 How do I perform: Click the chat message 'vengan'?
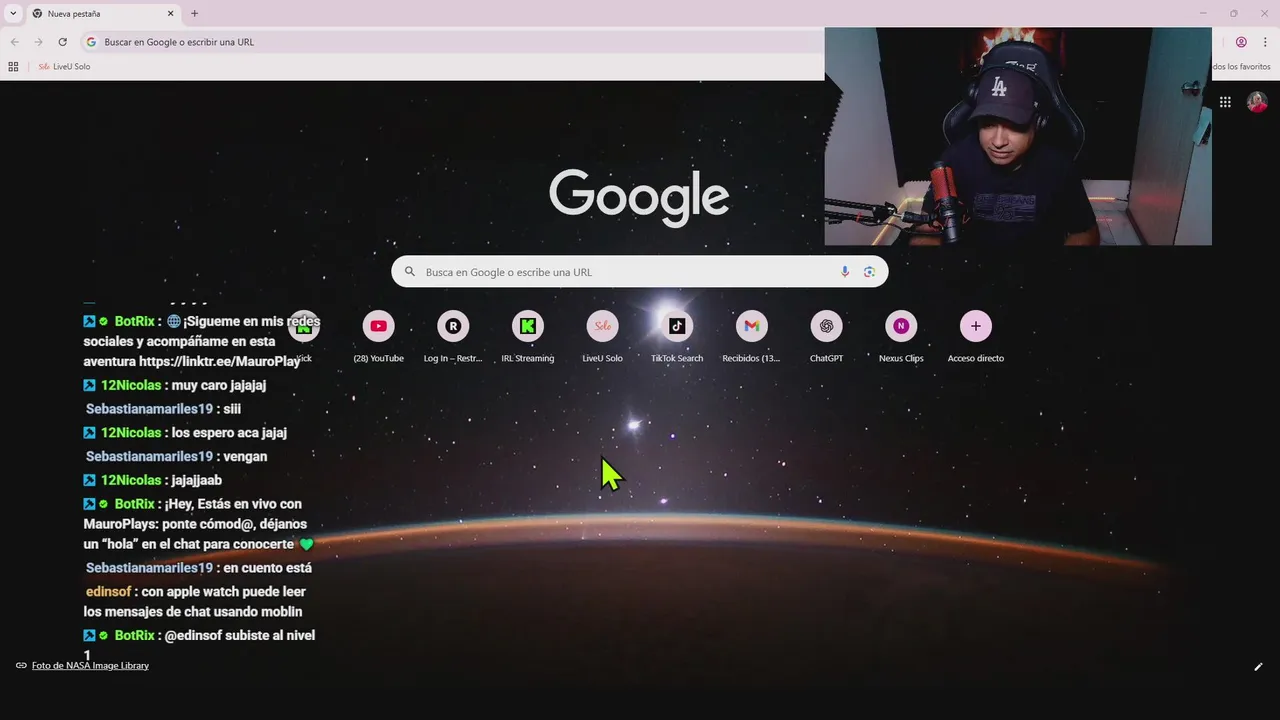pyautogui.click(x=246, y=457)
